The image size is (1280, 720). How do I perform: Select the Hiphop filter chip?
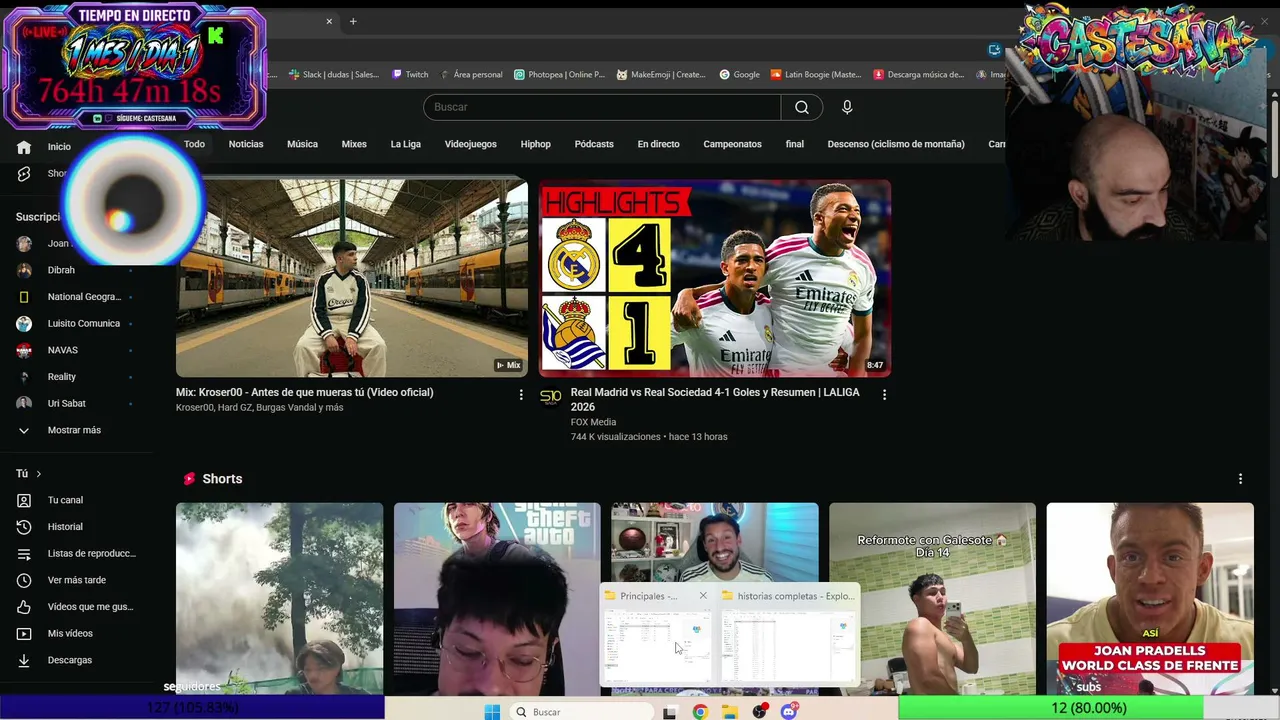(x=536, y=144)
